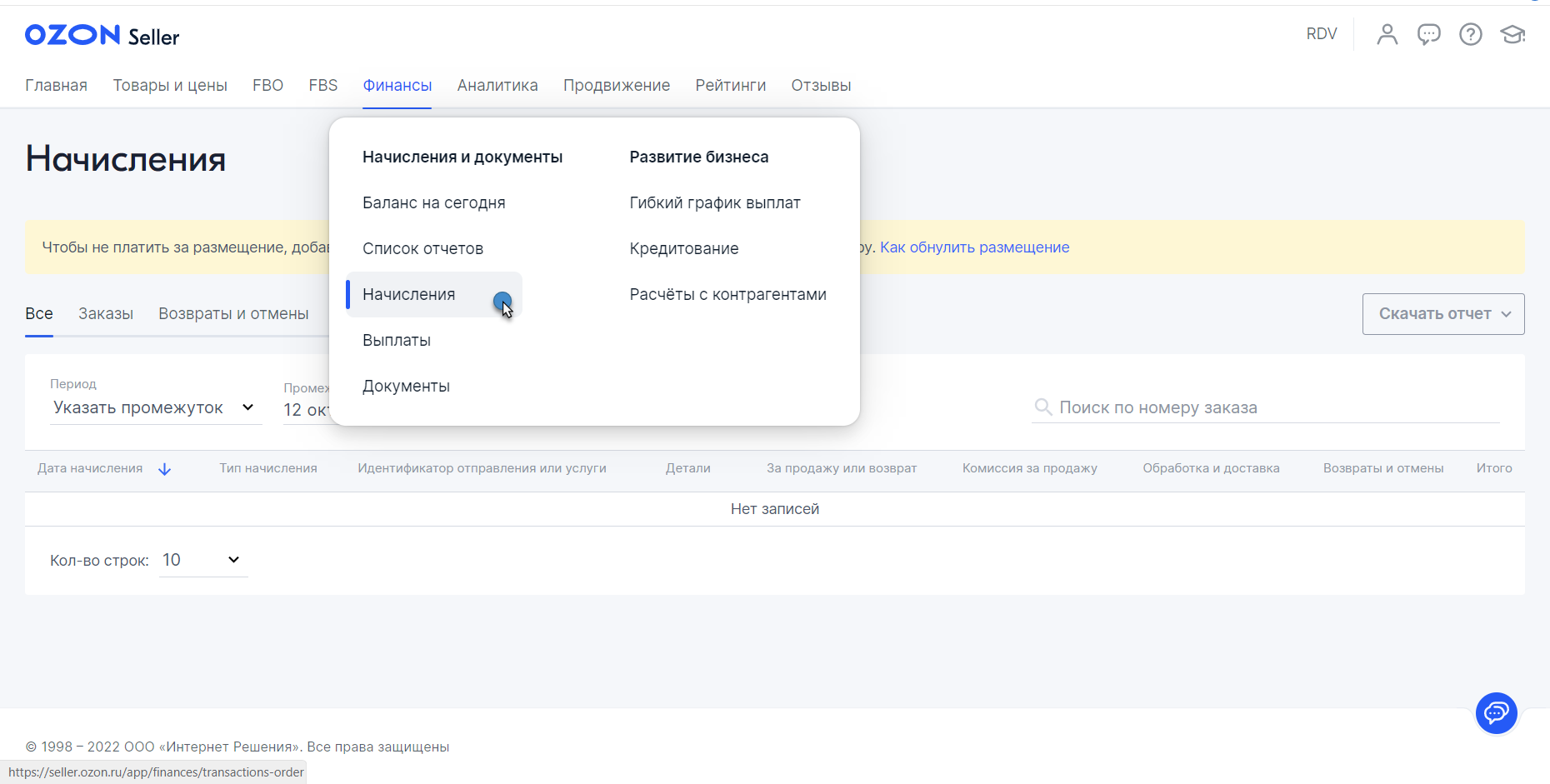1550x784 pixels.
Task: Switch to Возвраты и отмены tab
Action: pos(233,314)
